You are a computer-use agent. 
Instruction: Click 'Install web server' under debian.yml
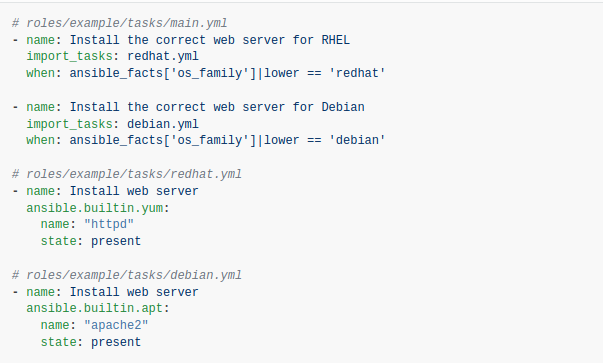134,292
